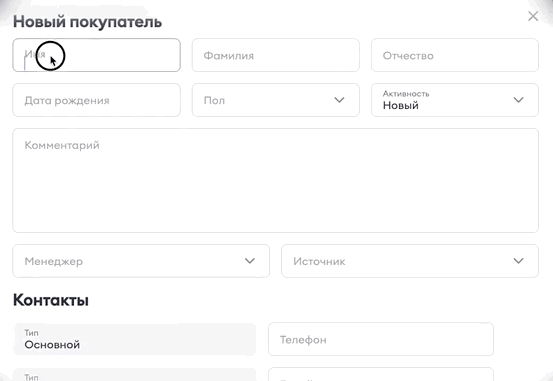The width and height of the screenshot is (553, 381).
Task: Click the Фамилия input field
Action: (x=275, y=55)
